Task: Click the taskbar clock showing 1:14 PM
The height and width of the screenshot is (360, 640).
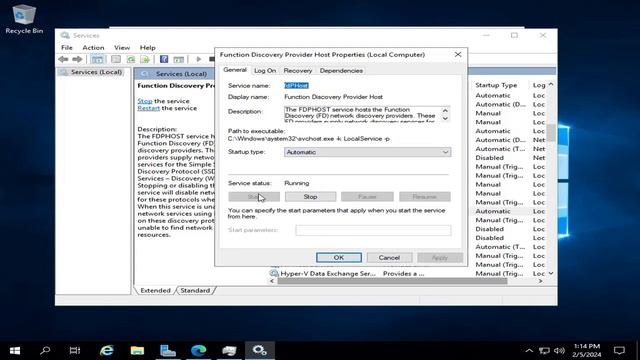Action: (x=587, y=350)
